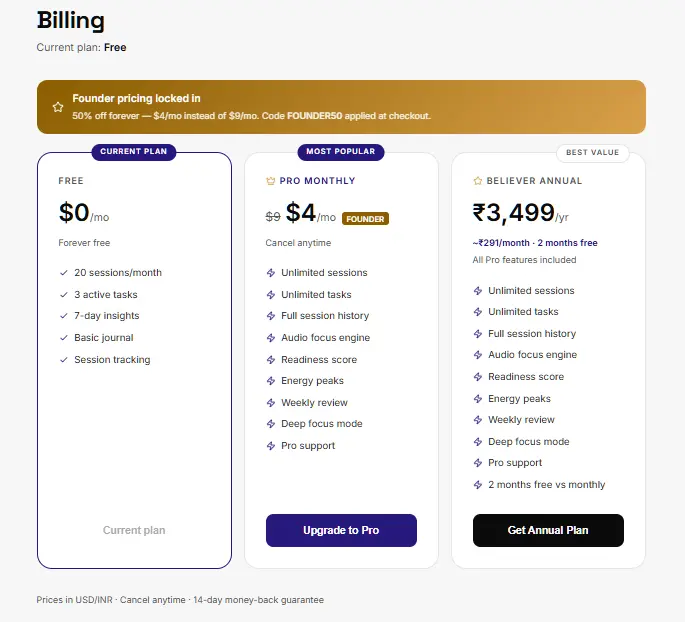The width and height of the screenshot is (685, 622).
Task: Select the Current Plan badge
Action: click(134, 152)
